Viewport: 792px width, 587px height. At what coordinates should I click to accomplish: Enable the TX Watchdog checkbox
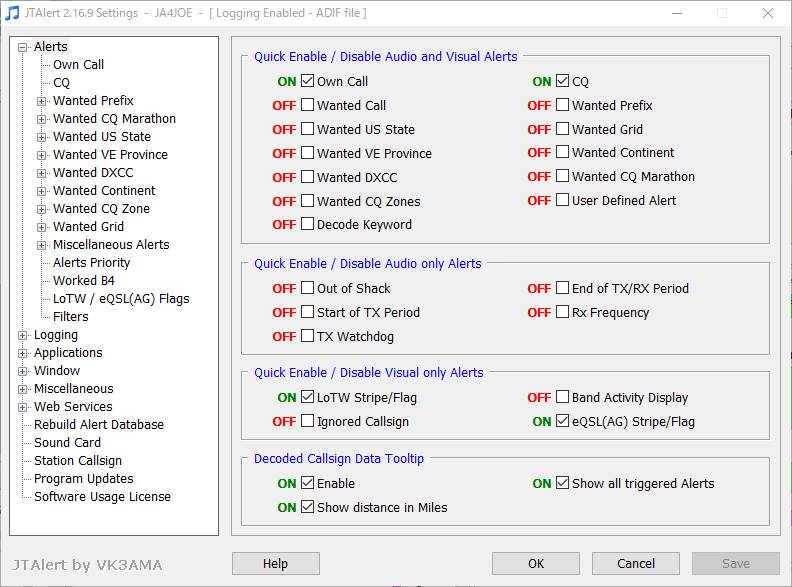point(307,336)
